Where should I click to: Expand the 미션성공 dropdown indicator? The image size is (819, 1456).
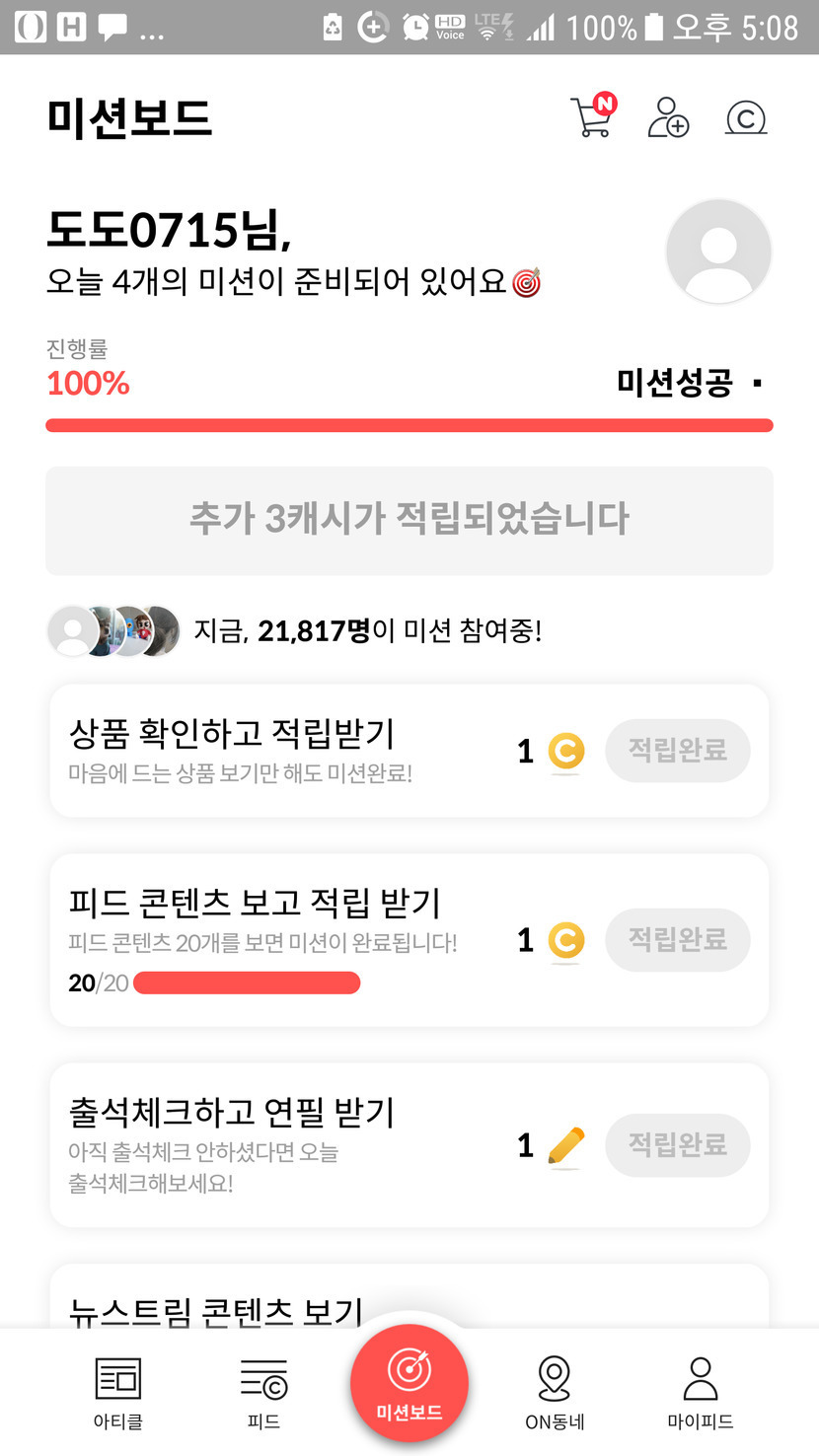(x=757, y=383)
